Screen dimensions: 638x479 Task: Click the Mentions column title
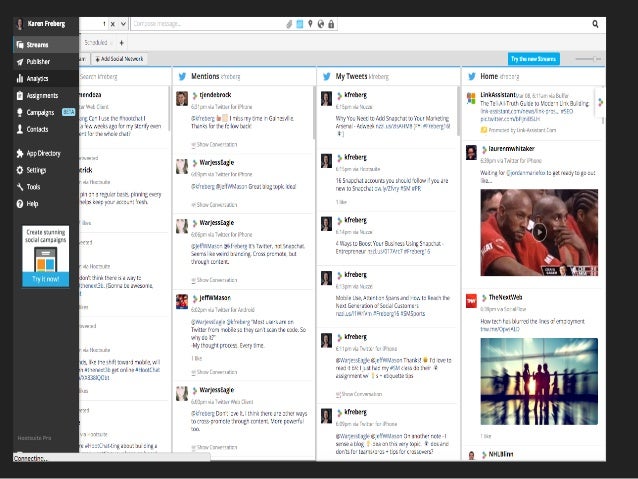coord(205,77)
